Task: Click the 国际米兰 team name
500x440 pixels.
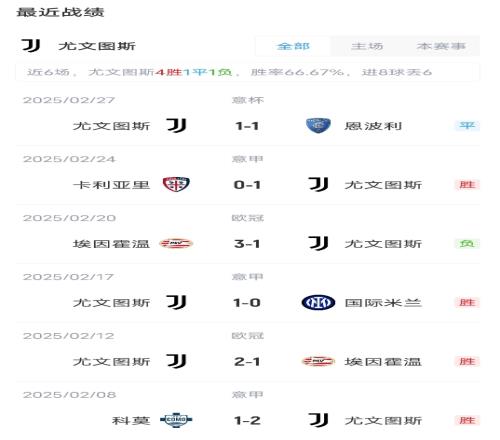Action: tap(383, 303)
